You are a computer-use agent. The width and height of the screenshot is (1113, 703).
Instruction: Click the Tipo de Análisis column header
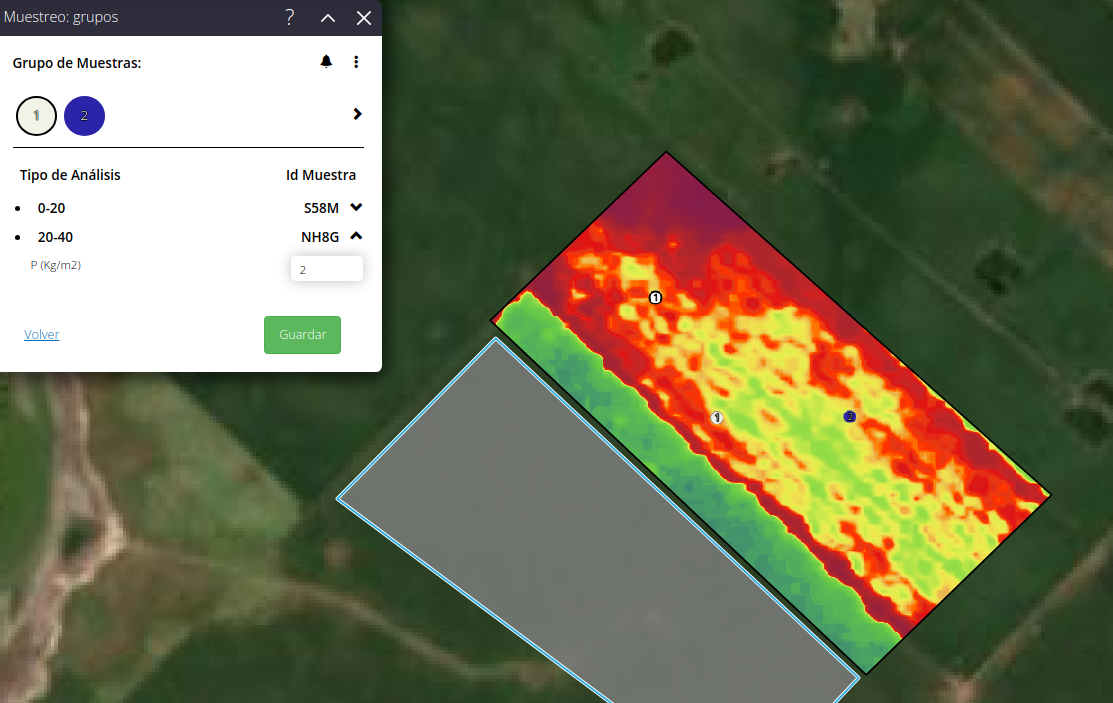click(70, 175)
